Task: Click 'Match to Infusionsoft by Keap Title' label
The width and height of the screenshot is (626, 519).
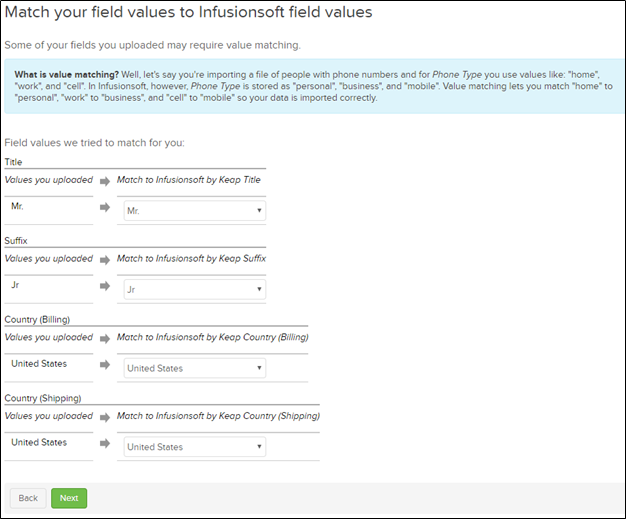Action: pyautogui.click(x=188, y=180)
